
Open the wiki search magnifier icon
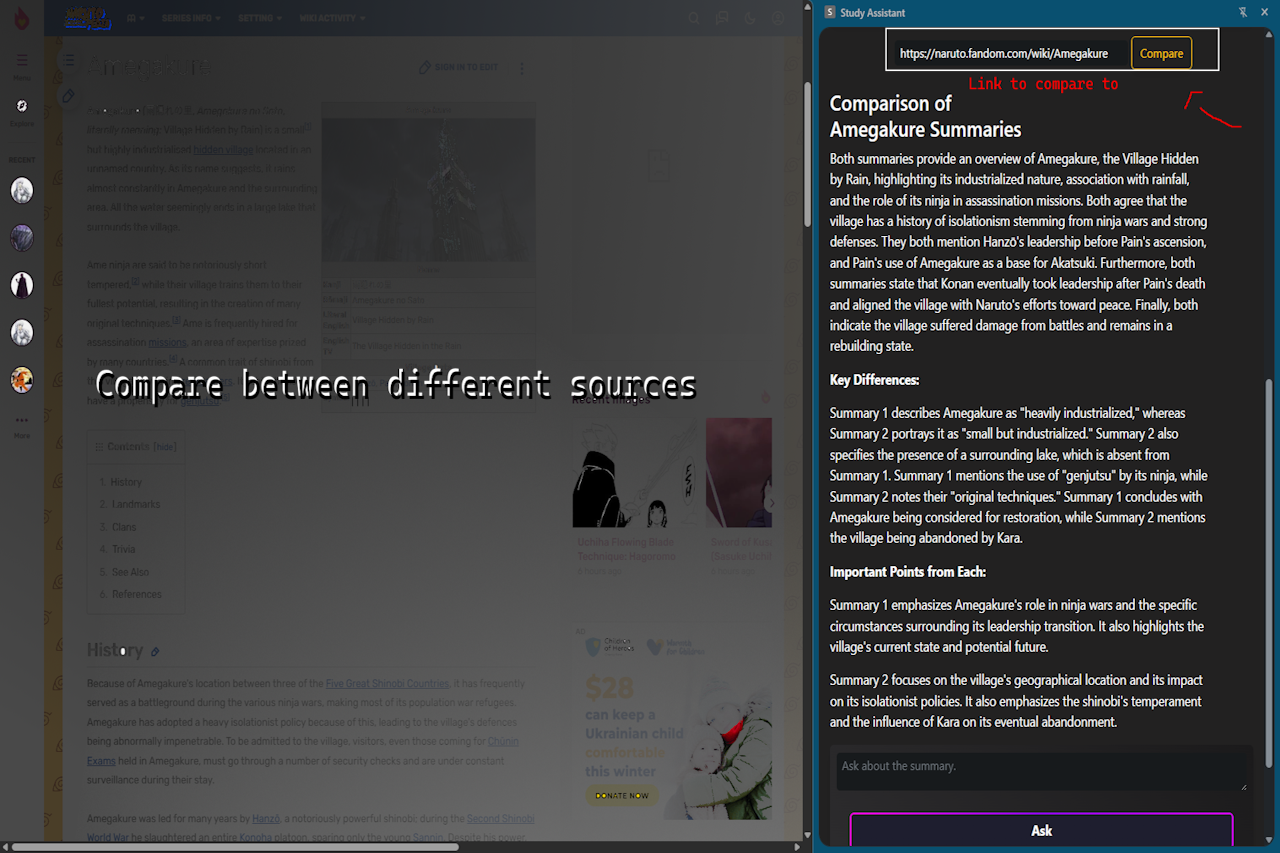tap(694, 18)
